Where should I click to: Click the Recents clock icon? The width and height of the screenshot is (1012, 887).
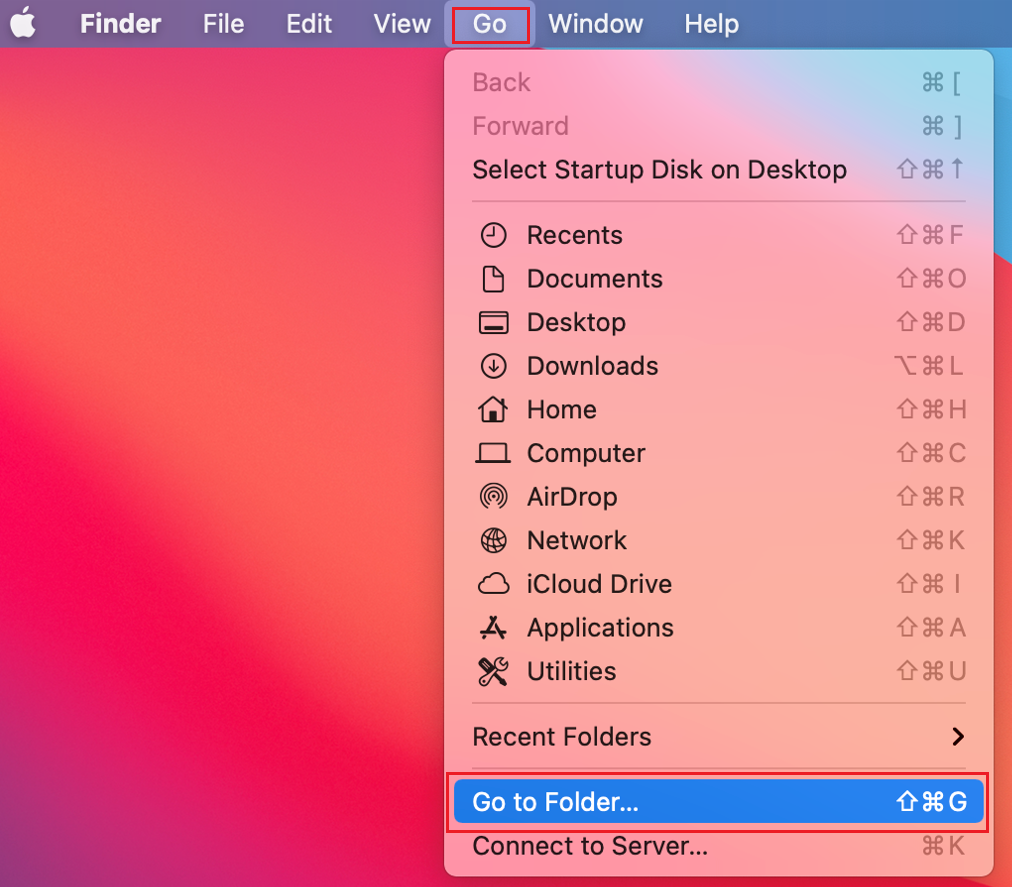pyautogui.click(x=493, y=235)
